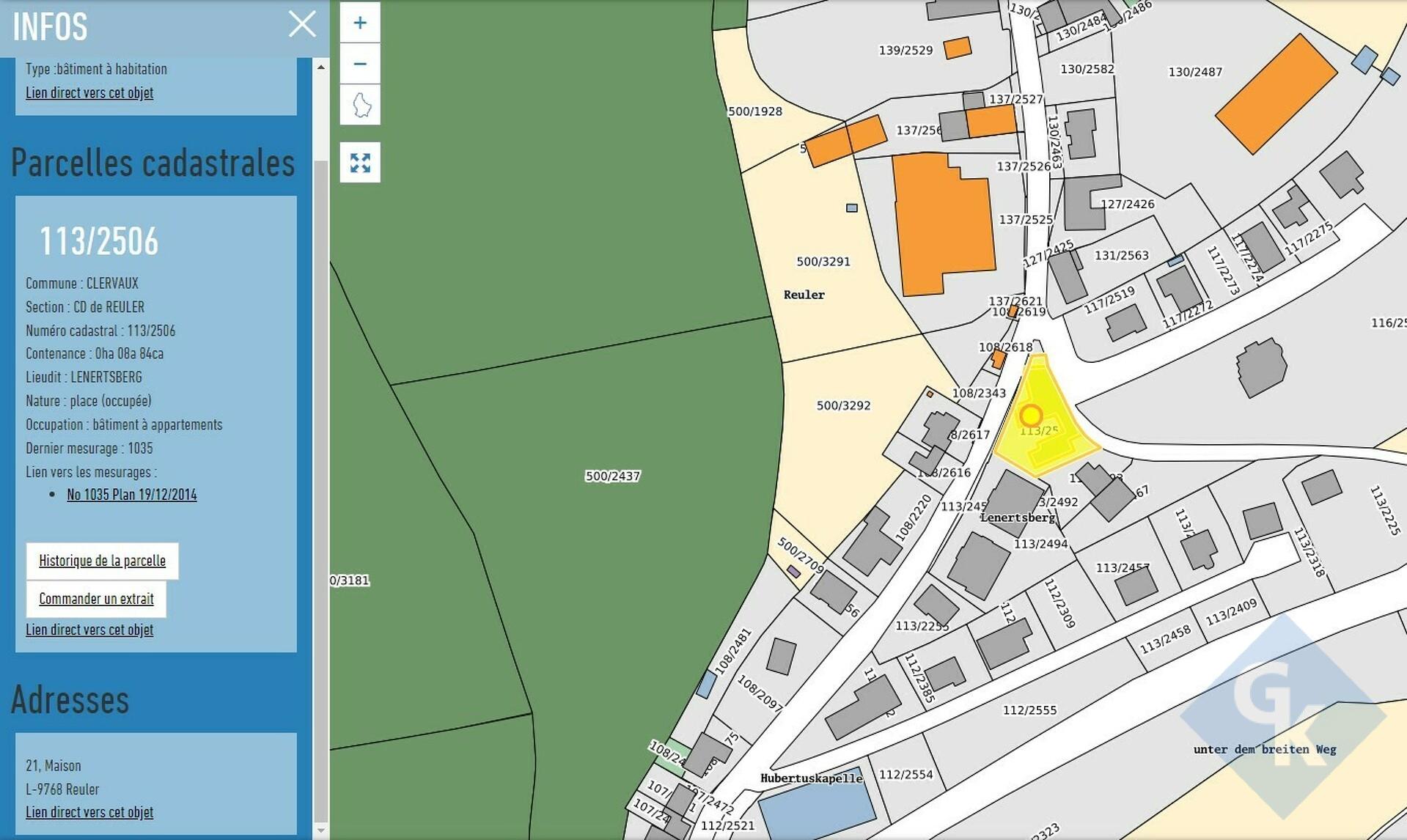Image resolution: width=1407 pixels, height=840 pixels.
Task: Click the unter dem breiten Weg label
Action: 1265,749
